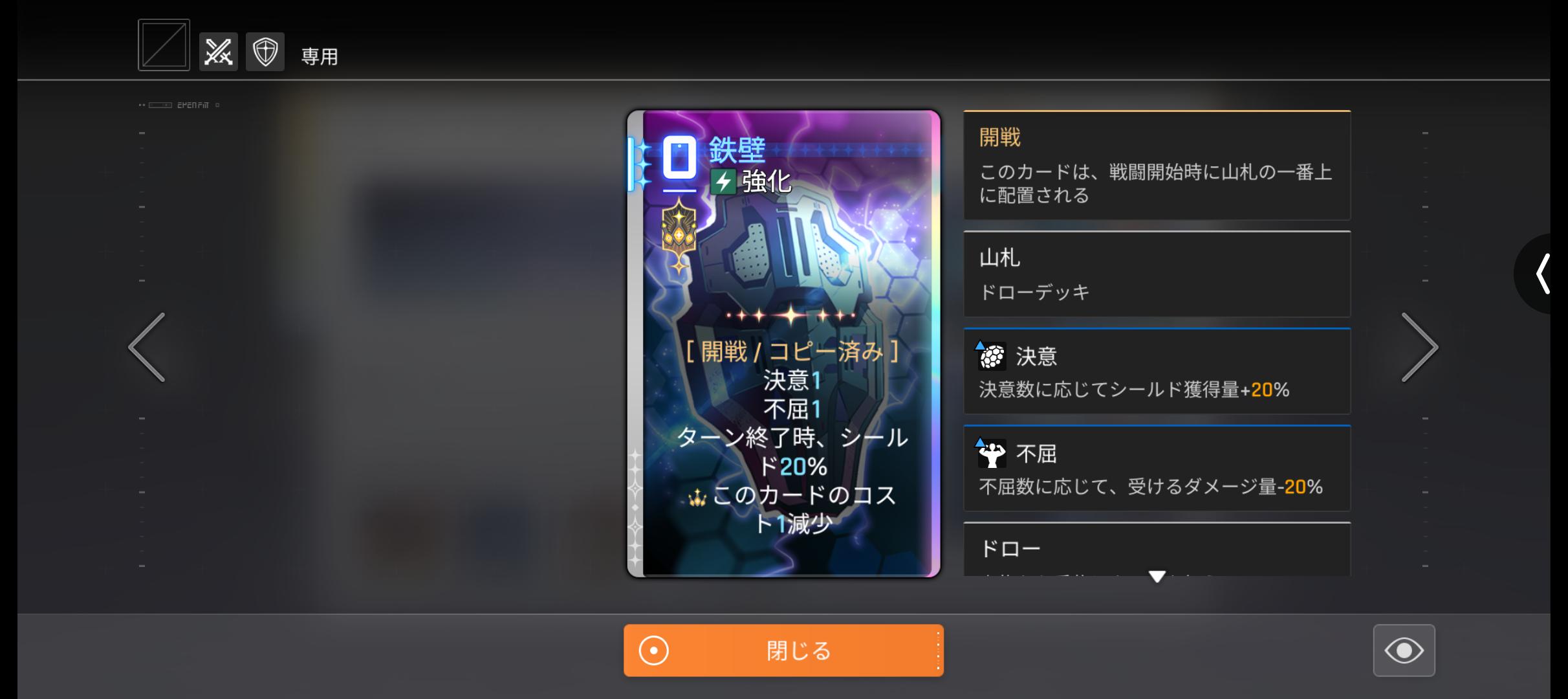The image size is (1568, 699).
Task: Click the empty slashed square icon
Action: click(164, 45)
